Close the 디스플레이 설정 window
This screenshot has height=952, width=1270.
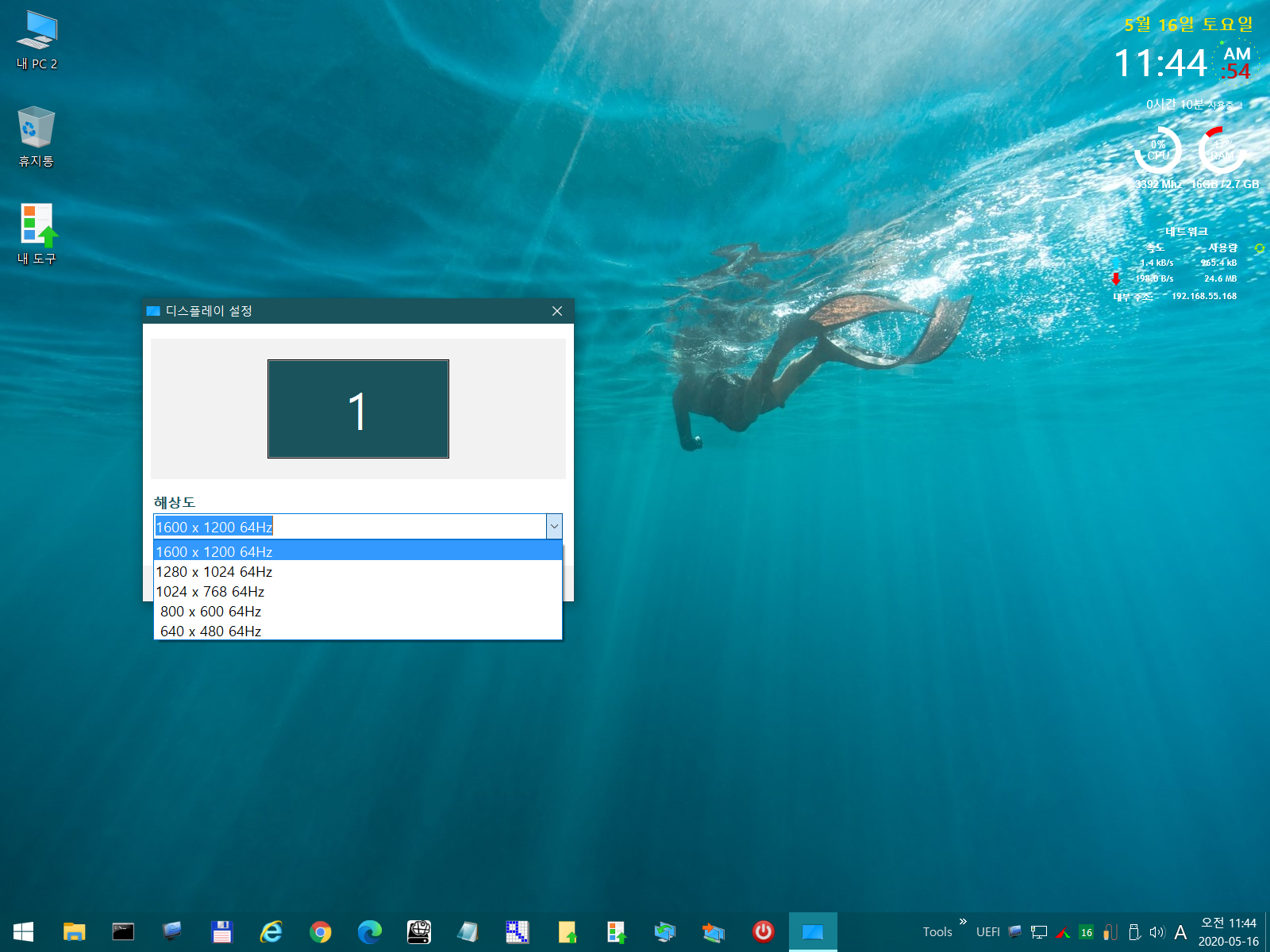coord(557,311)
